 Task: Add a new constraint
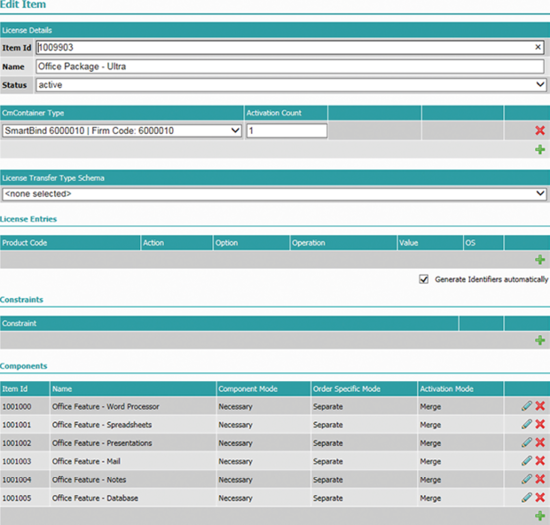pyautogui.click(x=540, y=340)
